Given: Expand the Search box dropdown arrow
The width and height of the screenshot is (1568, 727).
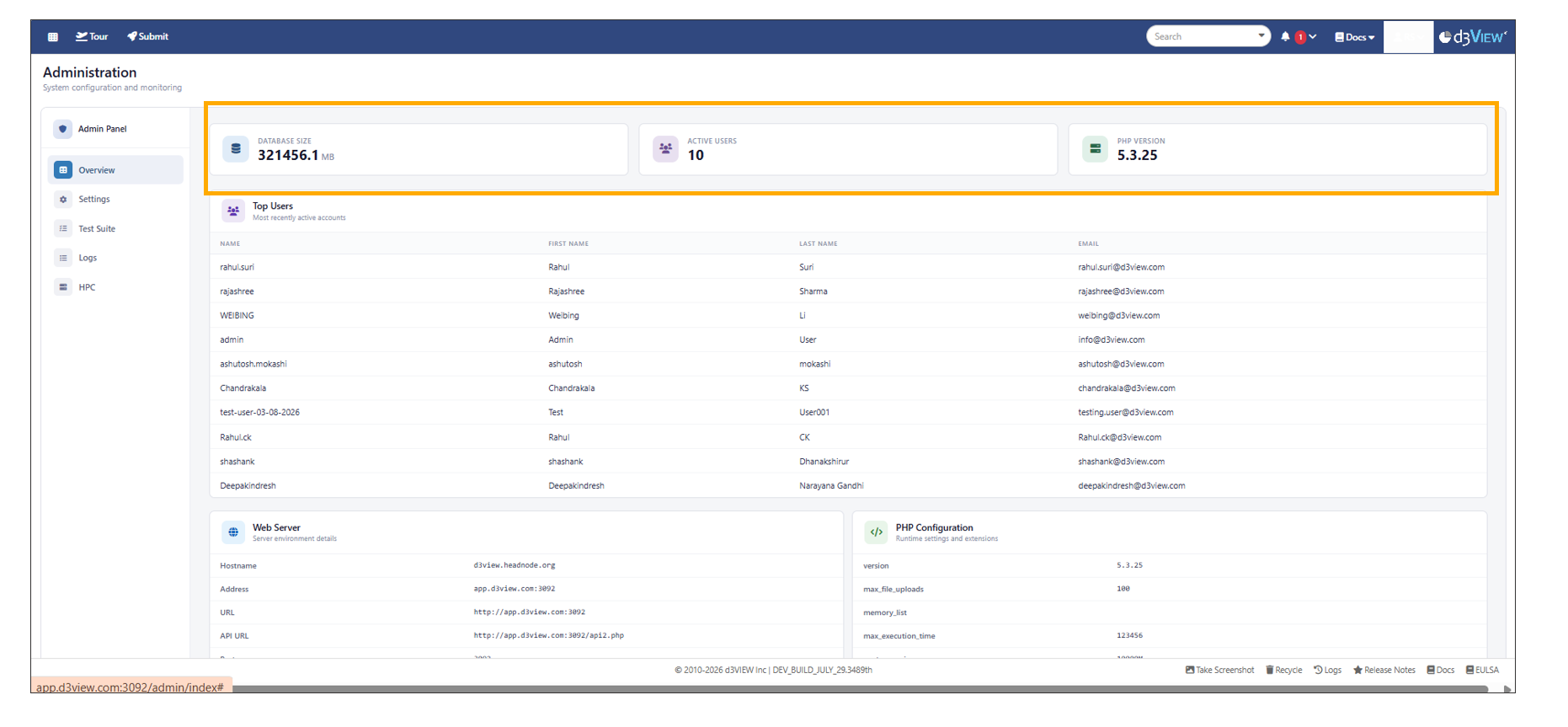Looking at the screenshot, I should [1261, 36].
